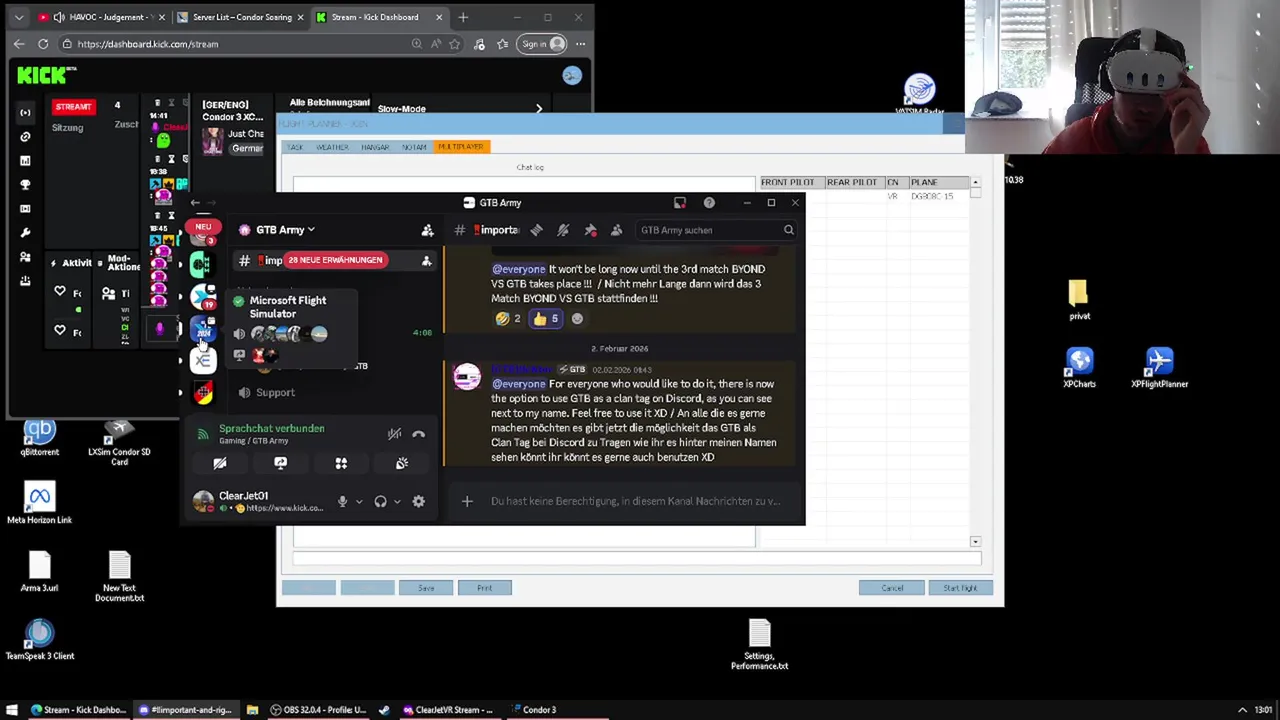
Task: Open German flag shield server icon
Action: point(203,394)
